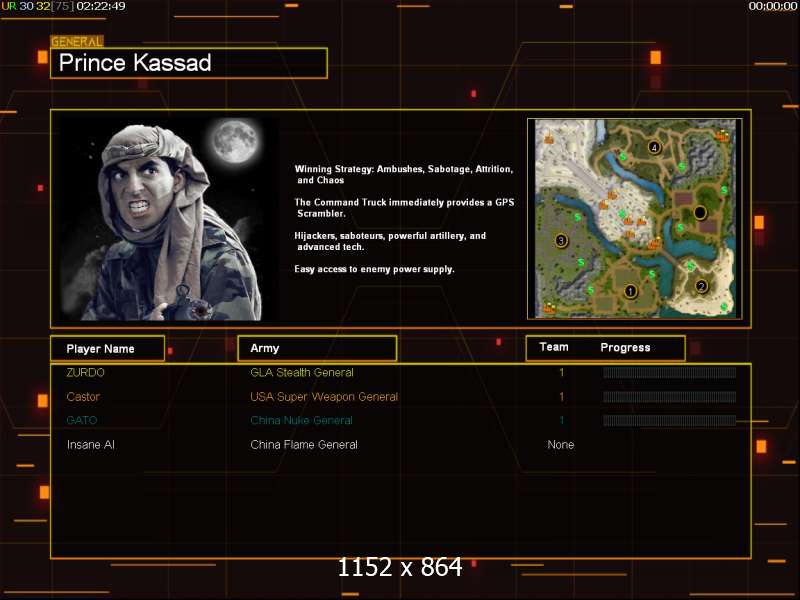Click the Hijackers, saboteurs description line
800x600 pixels.
click(390, 241)
